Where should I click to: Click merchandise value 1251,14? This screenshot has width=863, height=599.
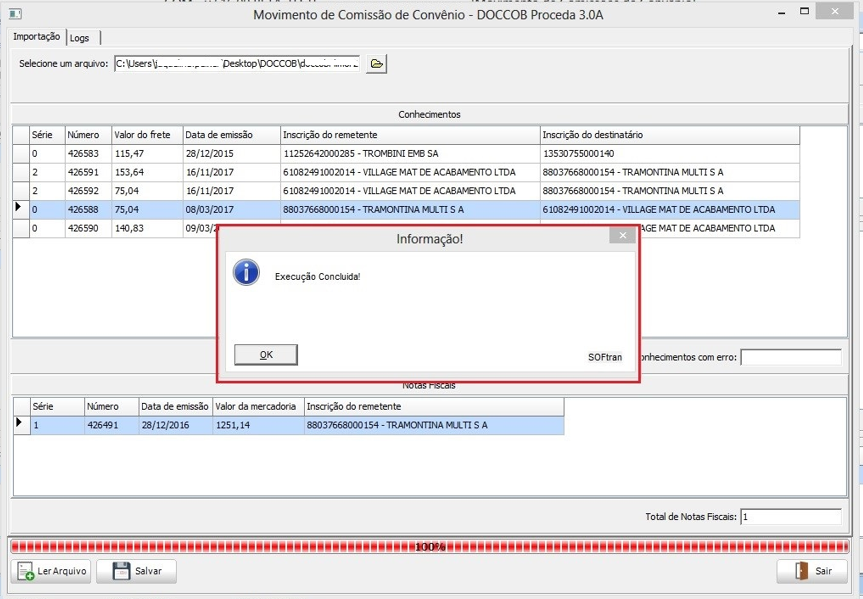click(258, 426)
